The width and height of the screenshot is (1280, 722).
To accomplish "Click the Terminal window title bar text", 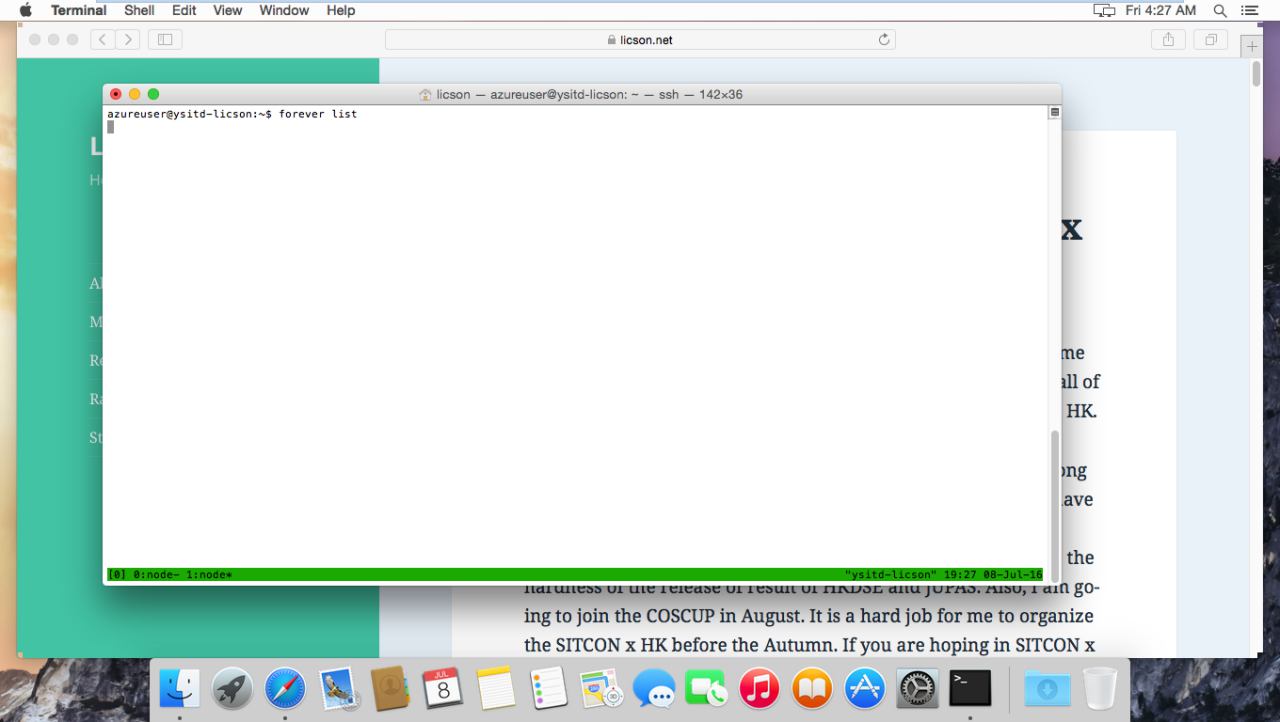I will point(589,95).
